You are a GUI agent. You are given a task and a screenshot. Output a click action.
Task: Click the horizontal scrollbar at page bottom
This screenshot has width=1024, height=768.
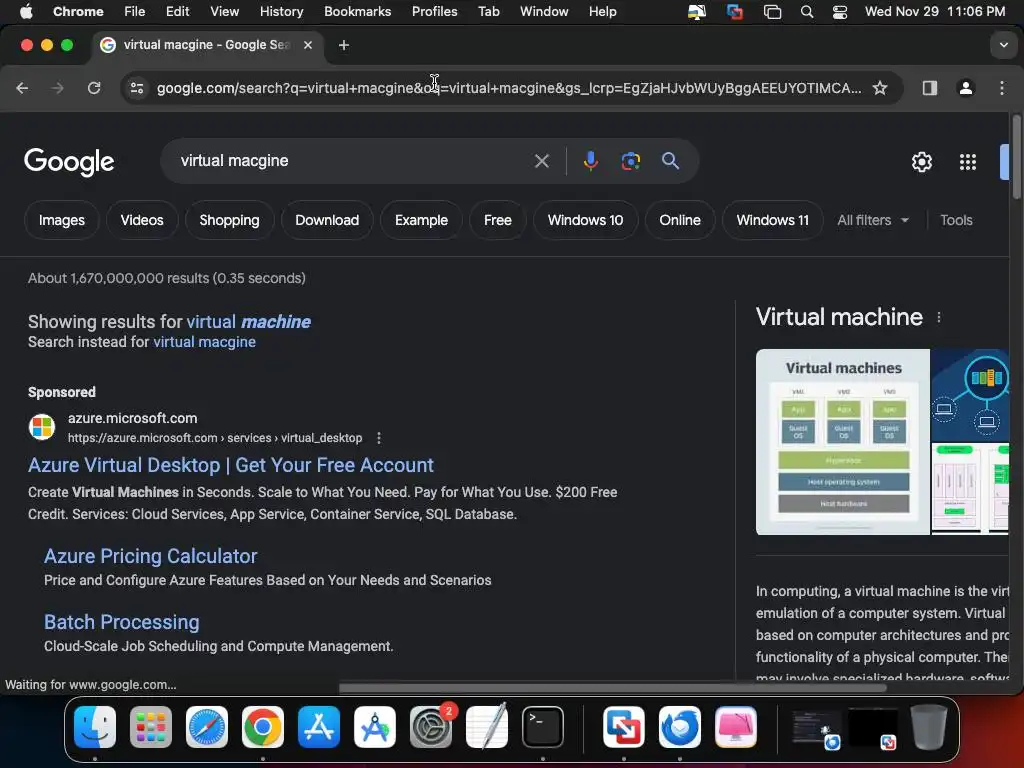[613, 688]
